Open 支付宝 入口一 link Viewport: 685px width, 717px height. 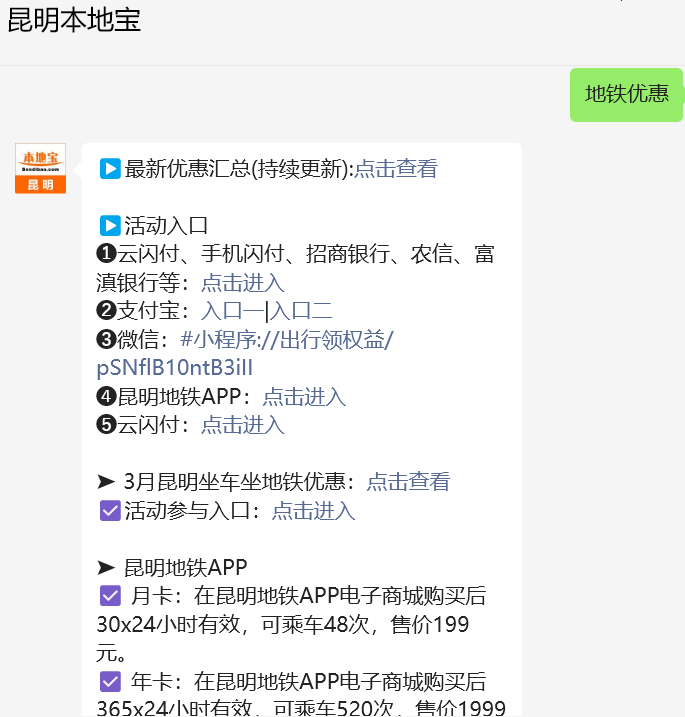[233, 311]
